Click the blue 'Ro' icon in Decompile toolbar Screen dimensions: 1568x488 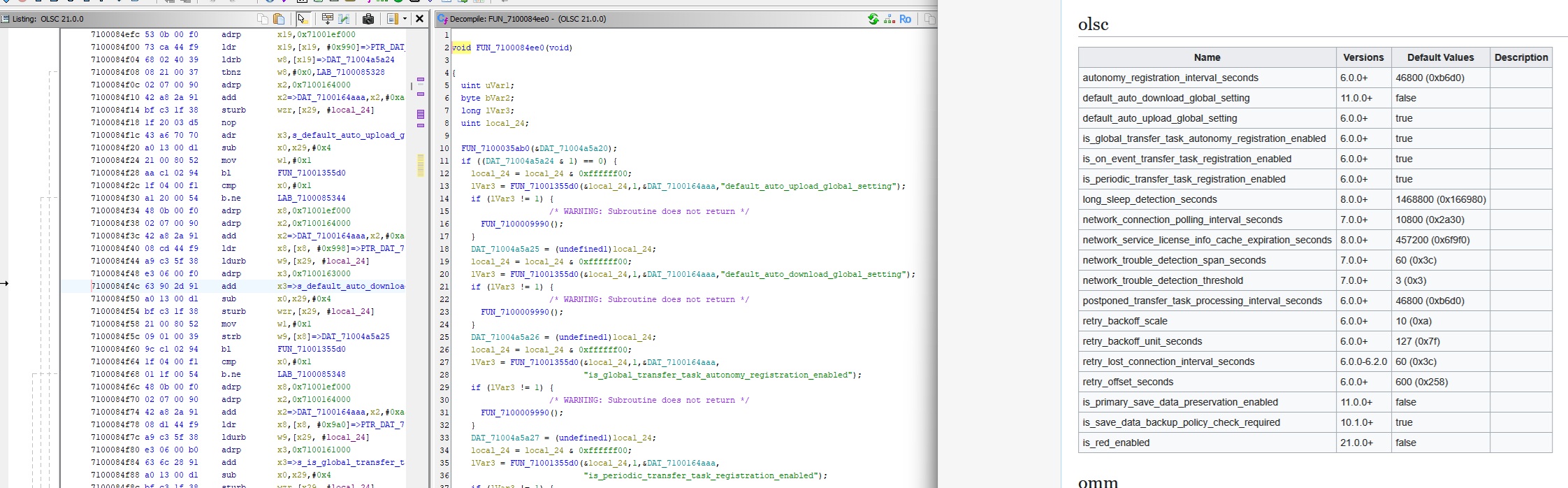point(906,19)
